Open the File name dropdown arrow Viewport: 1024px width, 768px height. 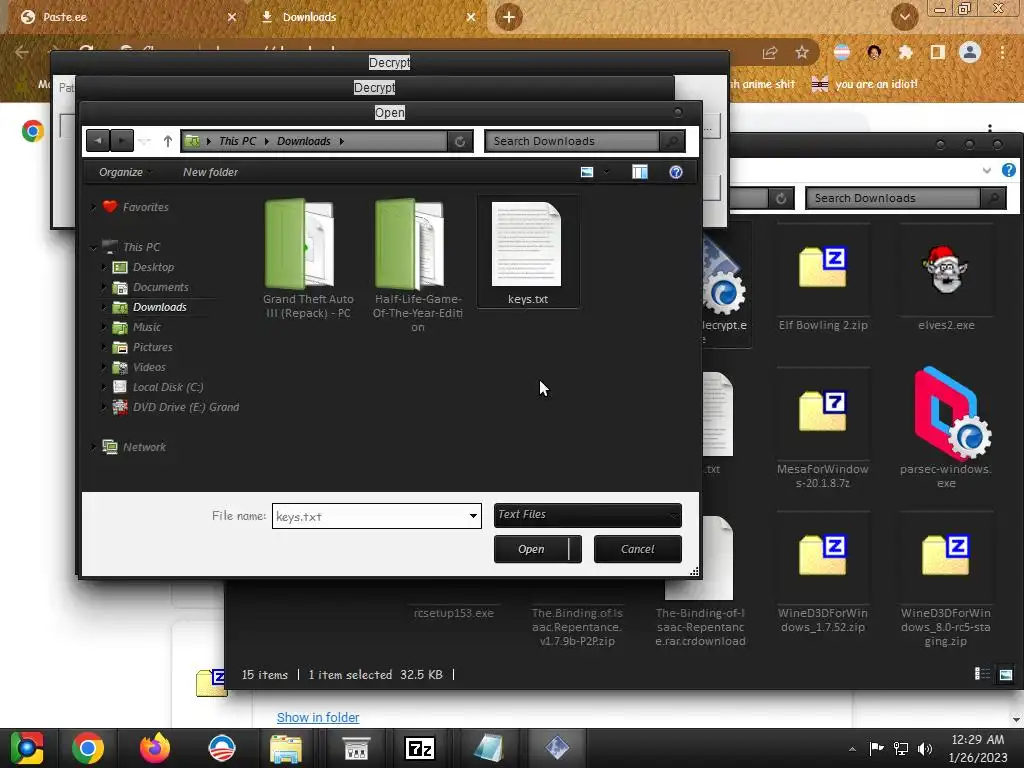(473, 516)
